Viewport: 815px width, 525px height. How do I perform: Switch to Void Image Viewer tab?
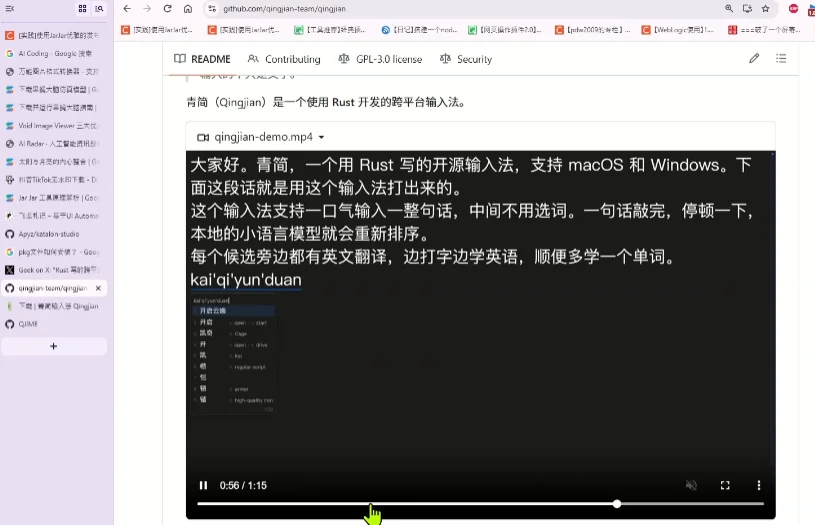click(x=54, y=126)
